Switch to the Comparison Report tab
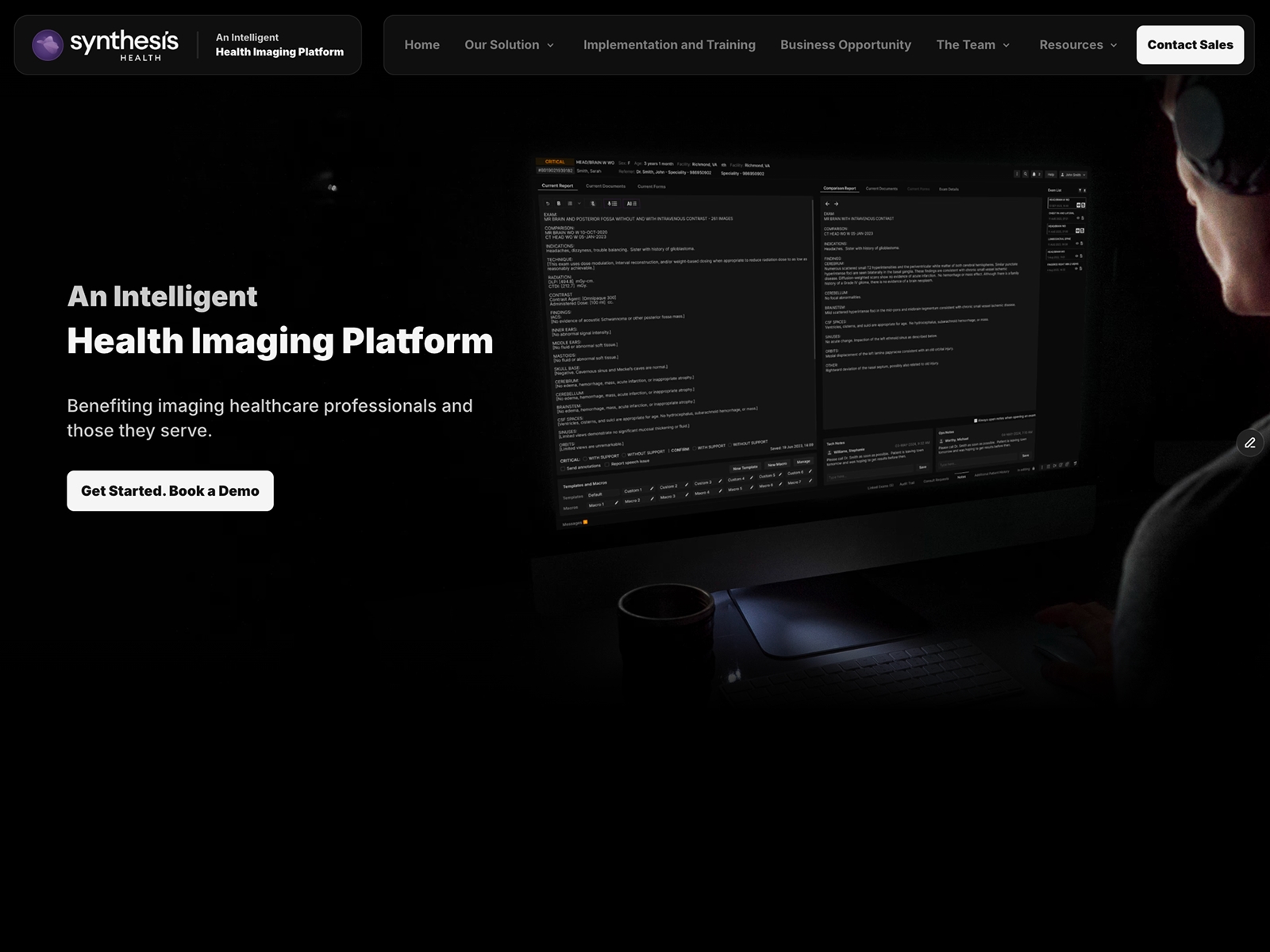This screenshot has width=1270, height=952. click(840, 189)
